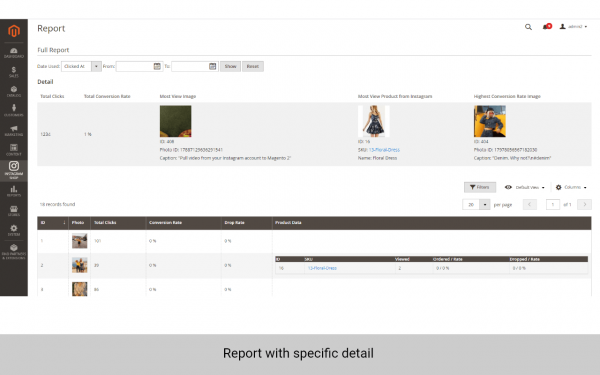
Task: Open the photo thumbnail in row 2
Action: pyautogui.click(x=80, y=265)
